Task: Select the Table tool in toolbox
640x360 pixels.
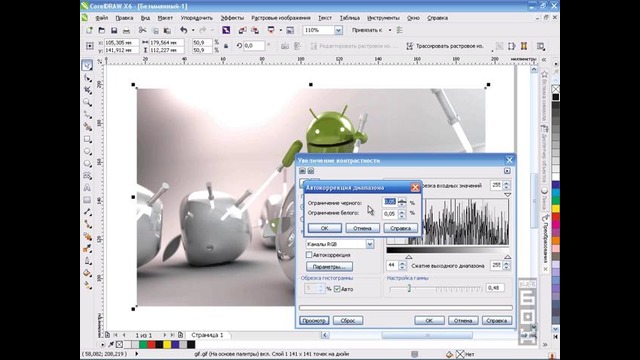Action: (87, 200)
